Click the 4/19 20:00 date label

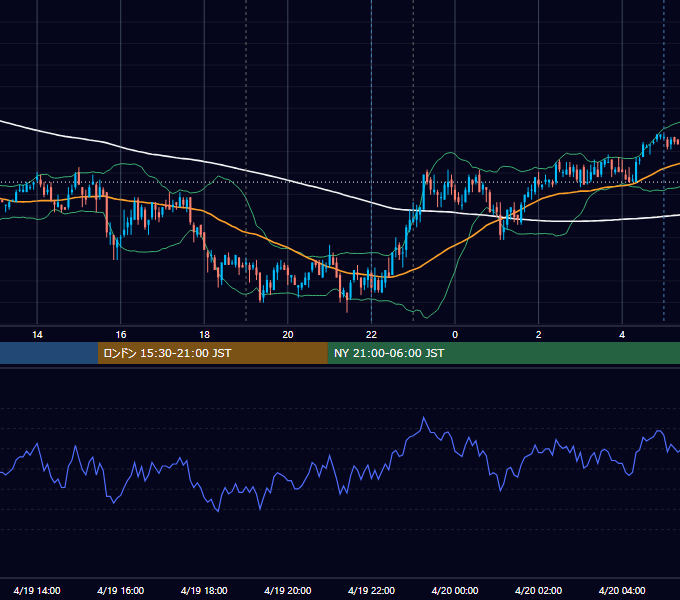click(288, 590)
